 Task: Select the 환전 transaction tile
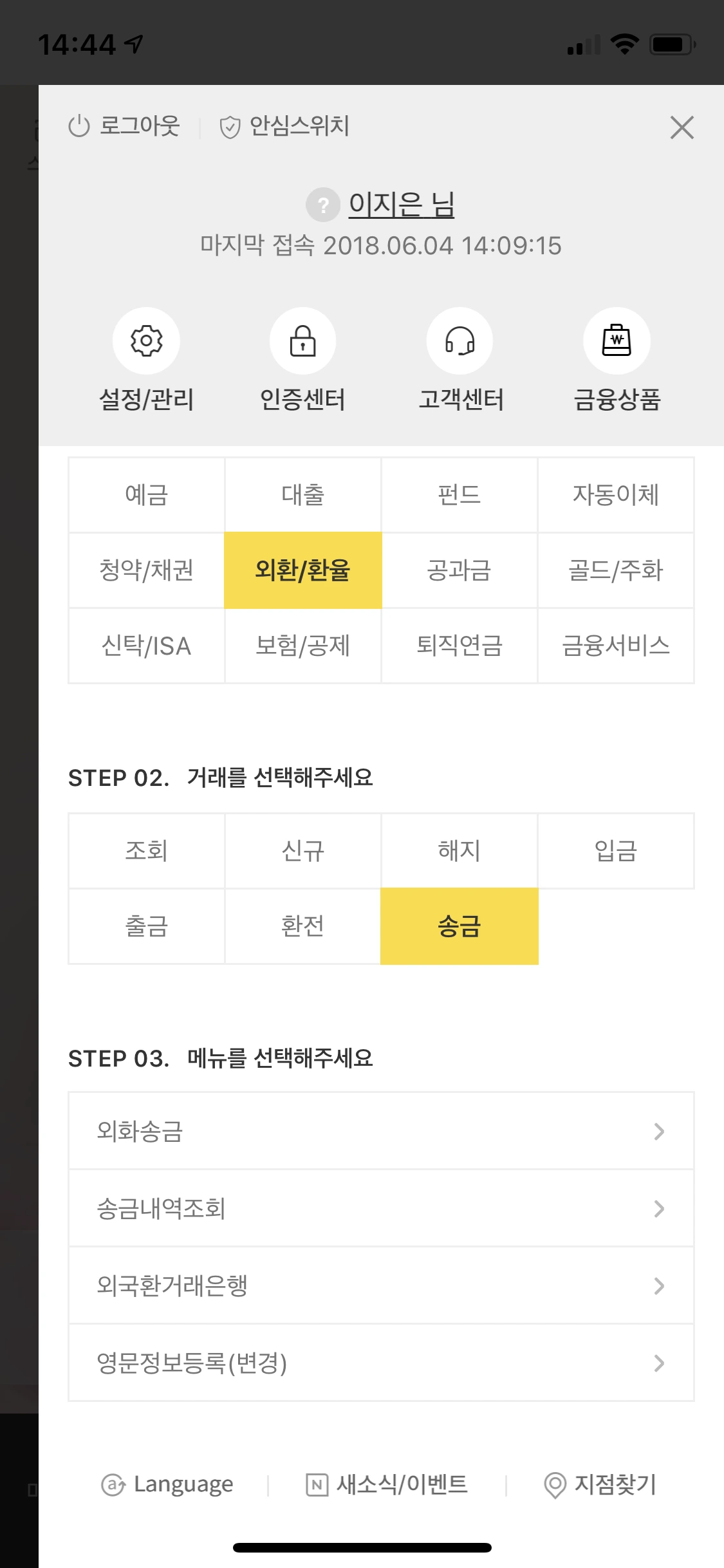(x=302, y=926)
